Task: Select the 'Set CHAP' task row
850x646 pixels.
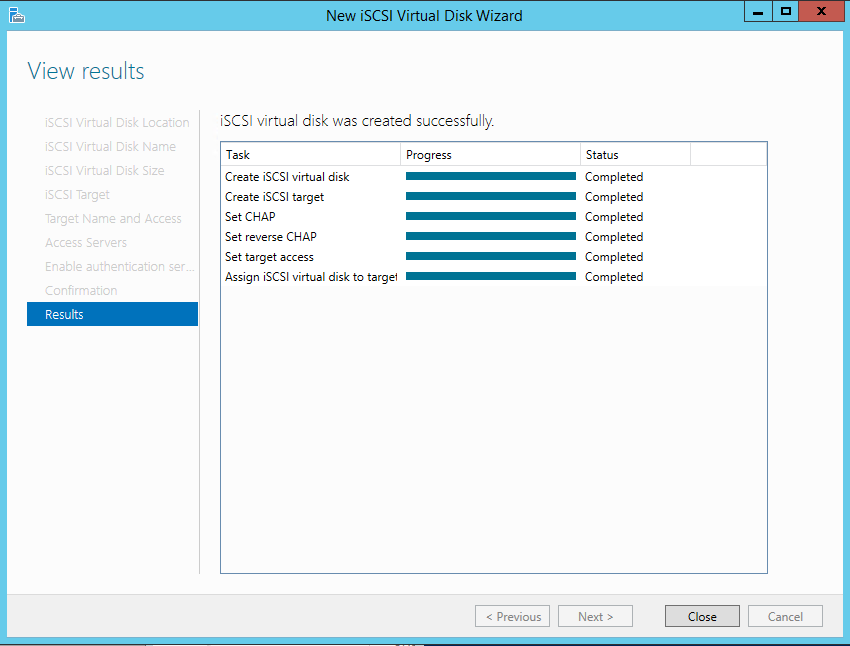Action: pos(494,217)
